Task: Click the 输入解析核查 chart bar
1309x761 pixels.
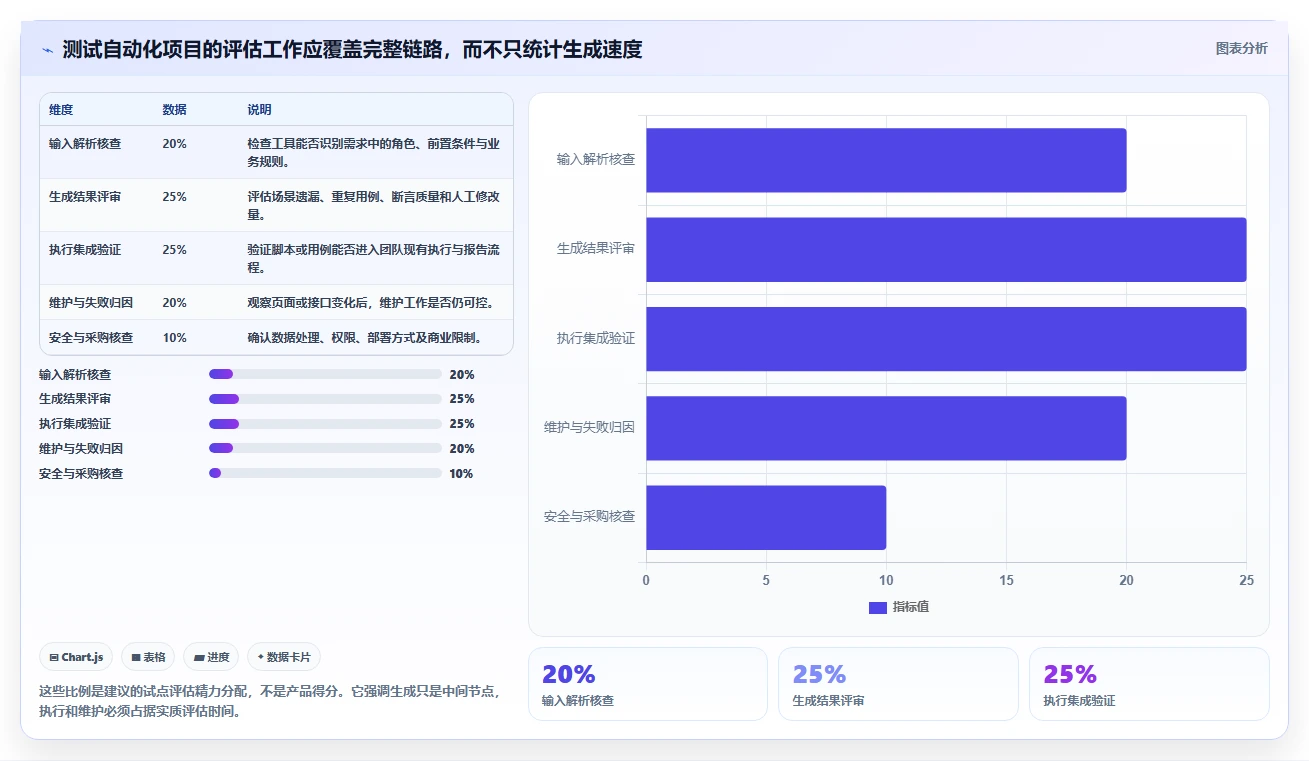Action: pos(886,160)
